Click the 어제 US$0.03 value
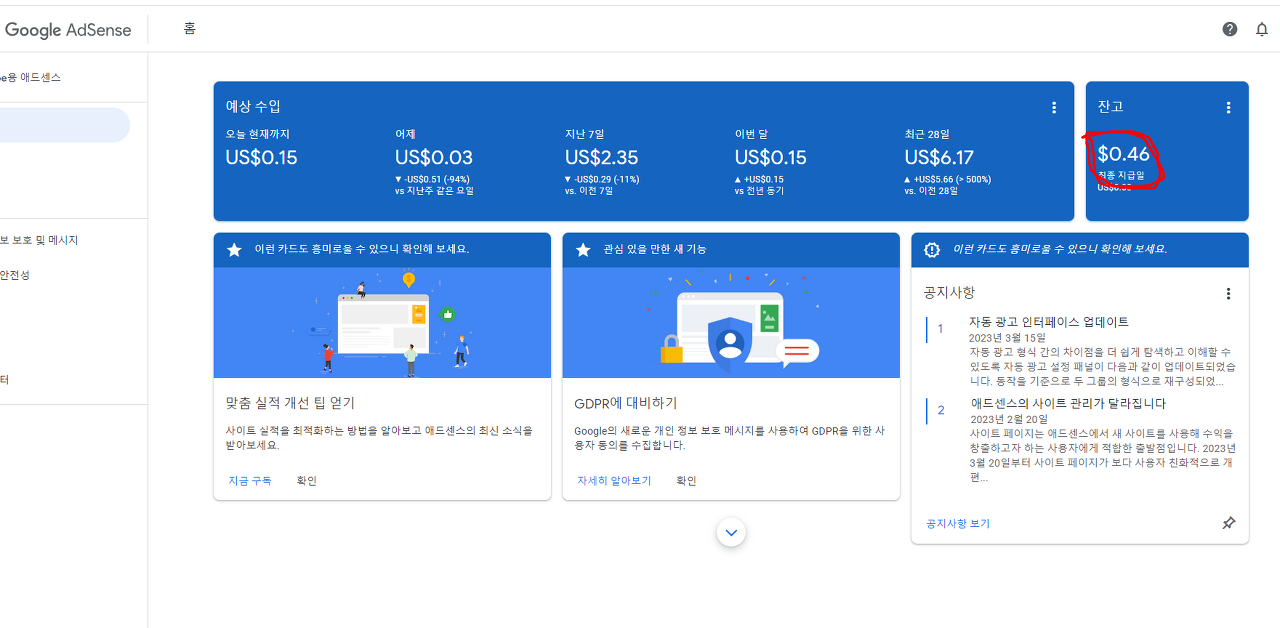1280x628 pixels. 434,158
